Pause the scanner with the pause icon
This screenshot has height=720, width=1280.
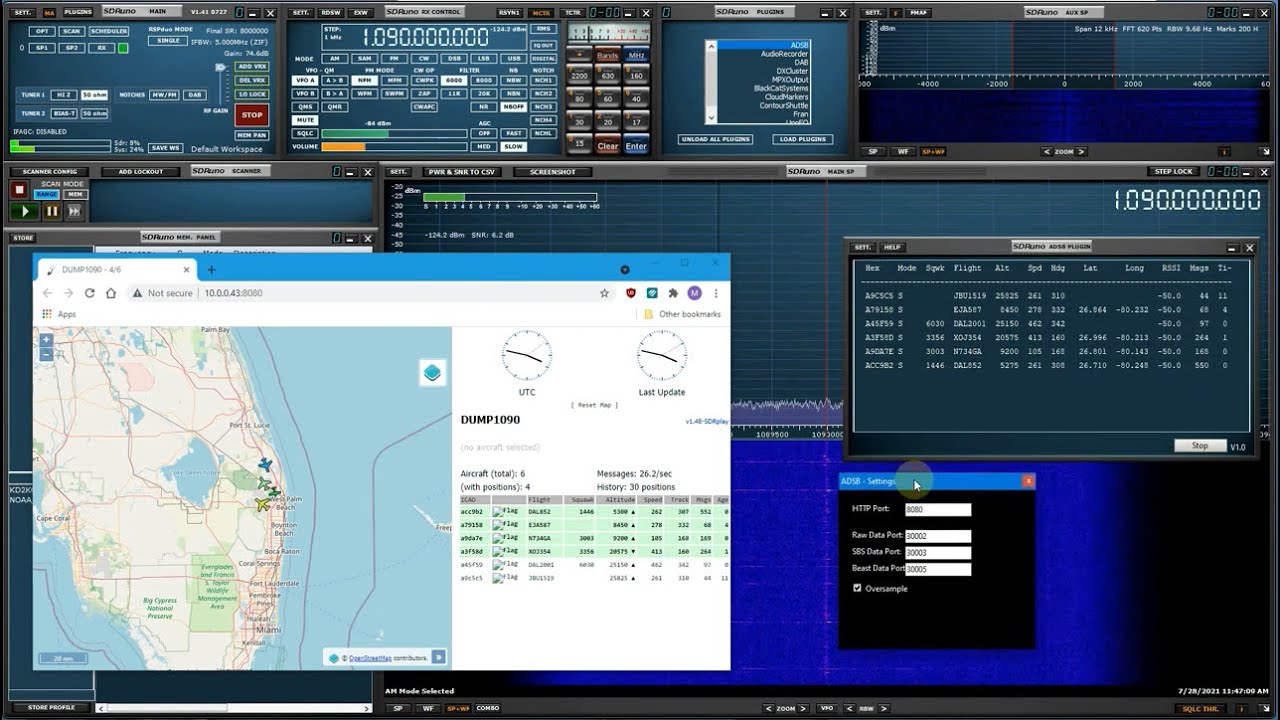tap(52, 211)
